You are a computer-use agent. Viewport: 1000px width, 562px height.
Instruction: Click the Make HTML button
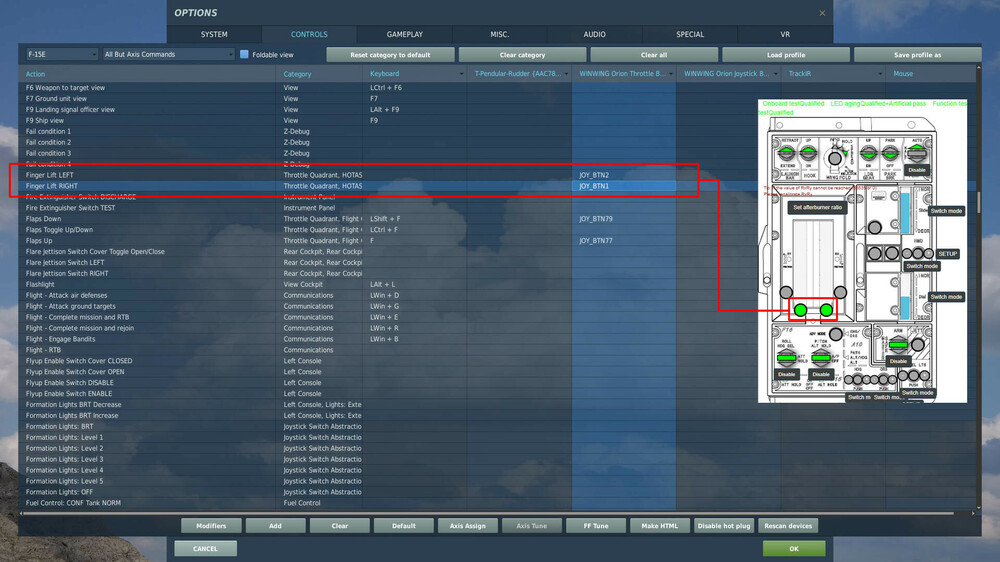(660, 526)
